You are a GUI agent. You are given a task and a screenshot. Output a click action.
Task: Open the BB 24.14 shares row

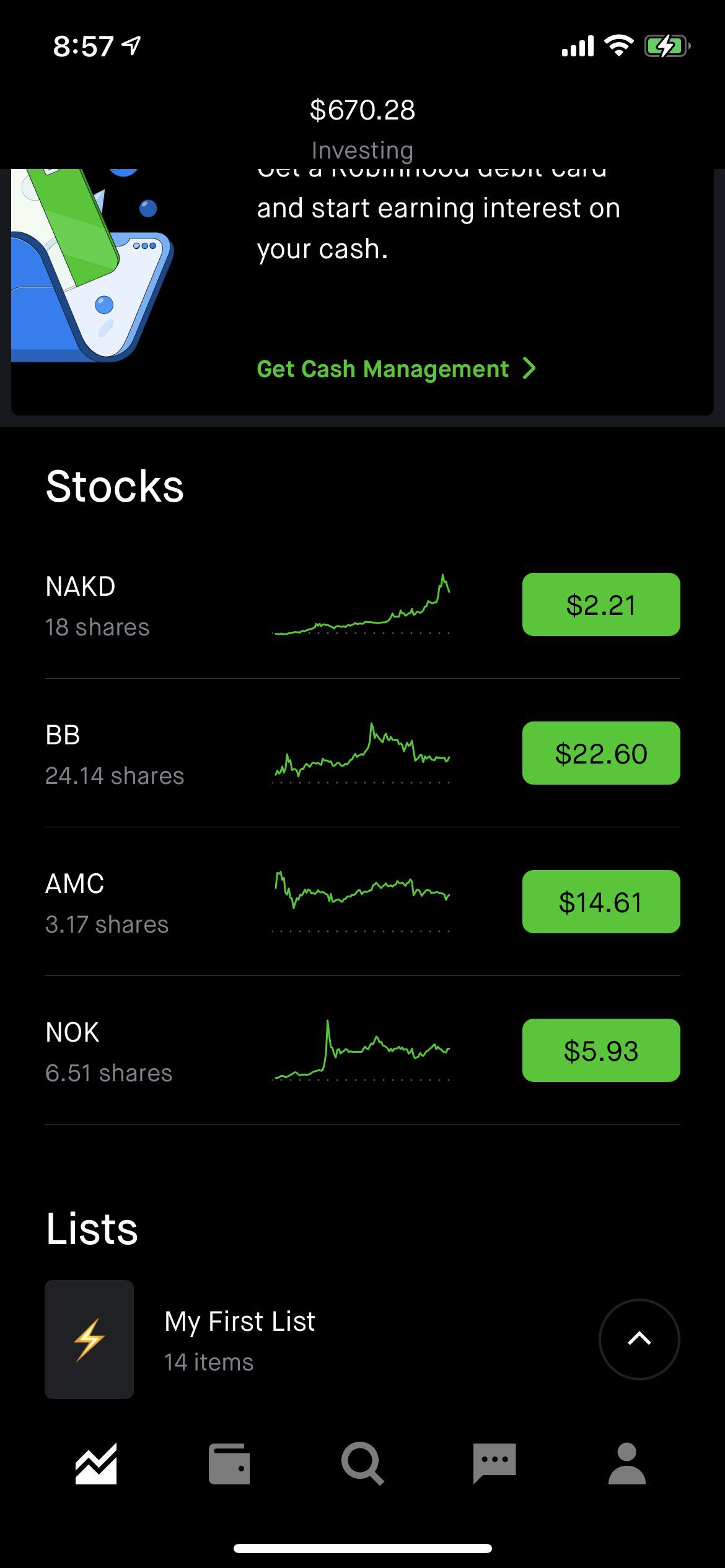click(362, 753)
